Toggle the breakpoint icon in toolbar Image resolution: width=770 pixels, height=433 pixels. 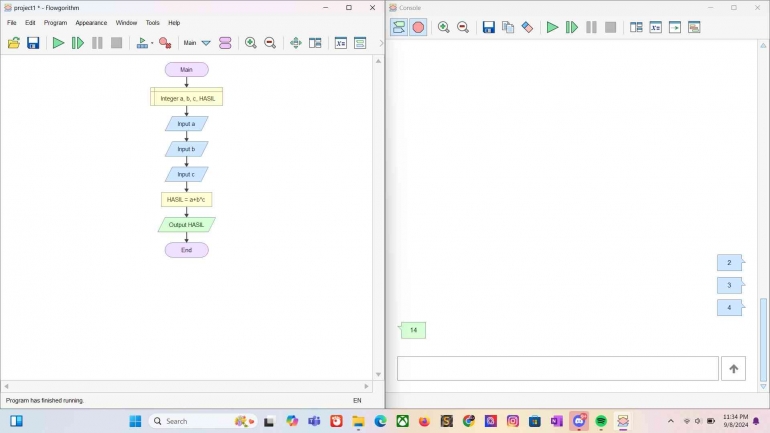[x=165, y=43]
